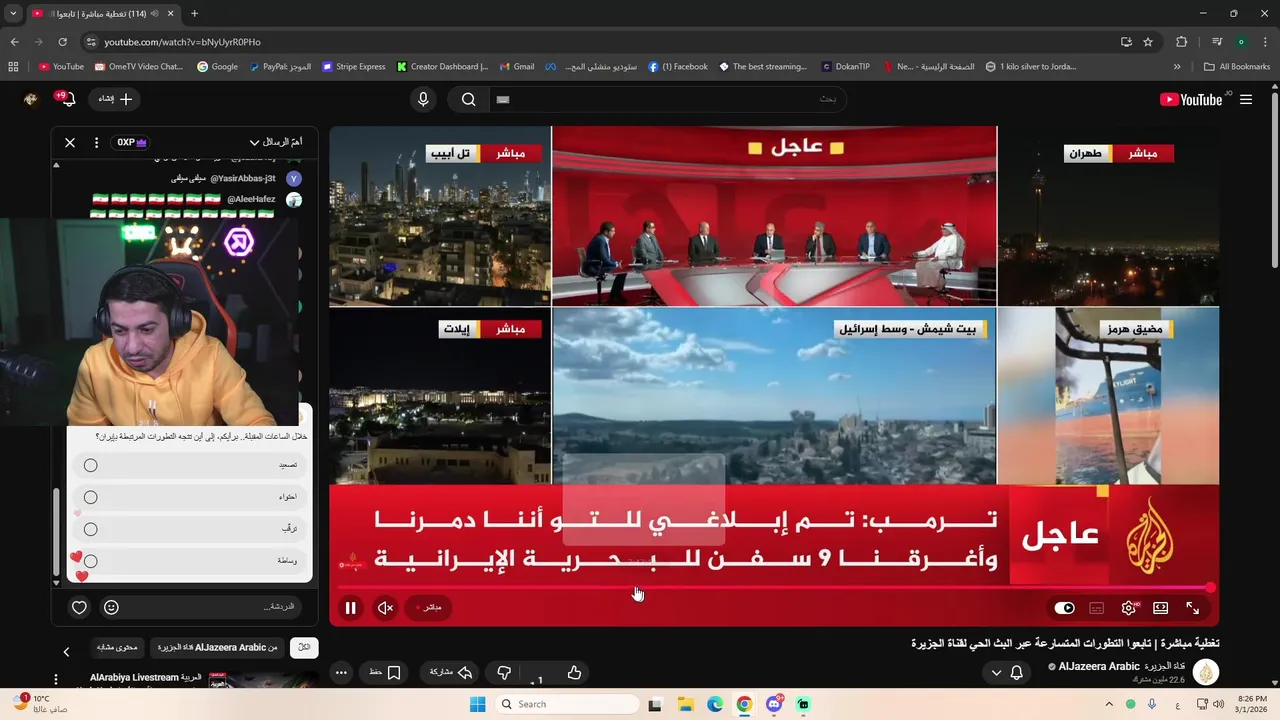Open the YouTube bookmark

click(61, 67)
